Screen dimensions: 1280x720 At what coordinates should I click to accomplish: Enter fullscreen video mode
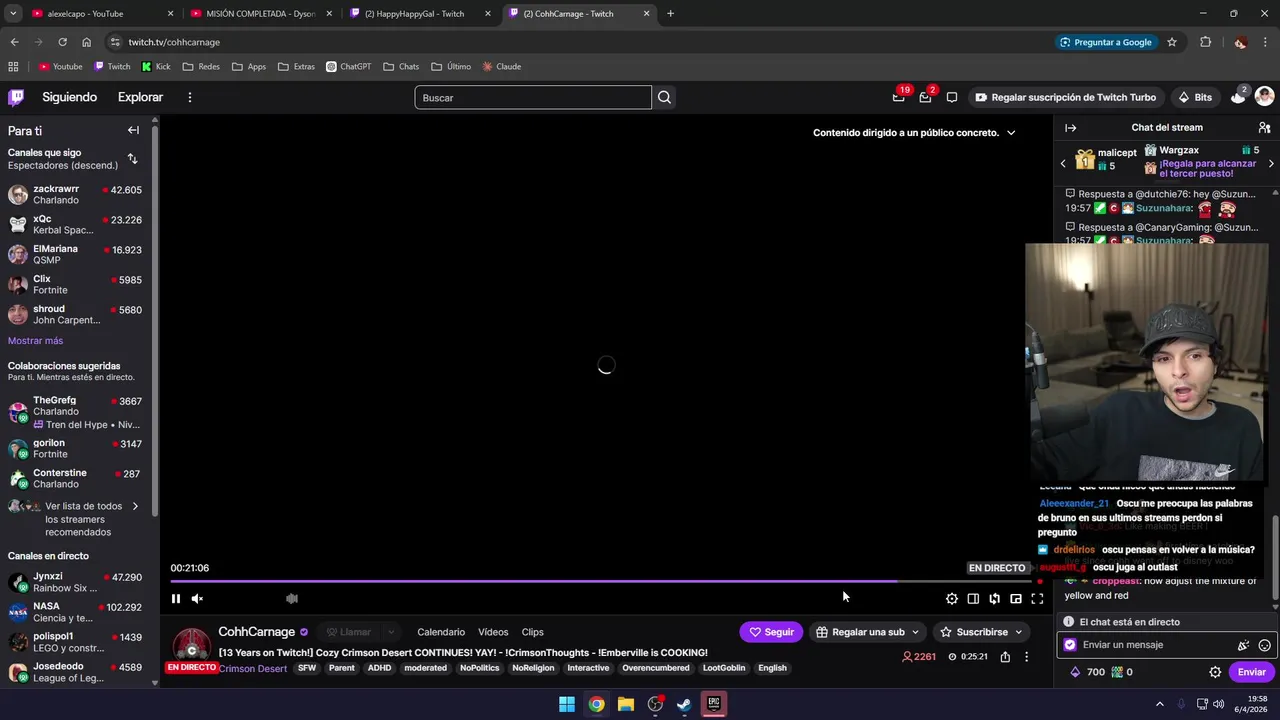point(1037,599)
